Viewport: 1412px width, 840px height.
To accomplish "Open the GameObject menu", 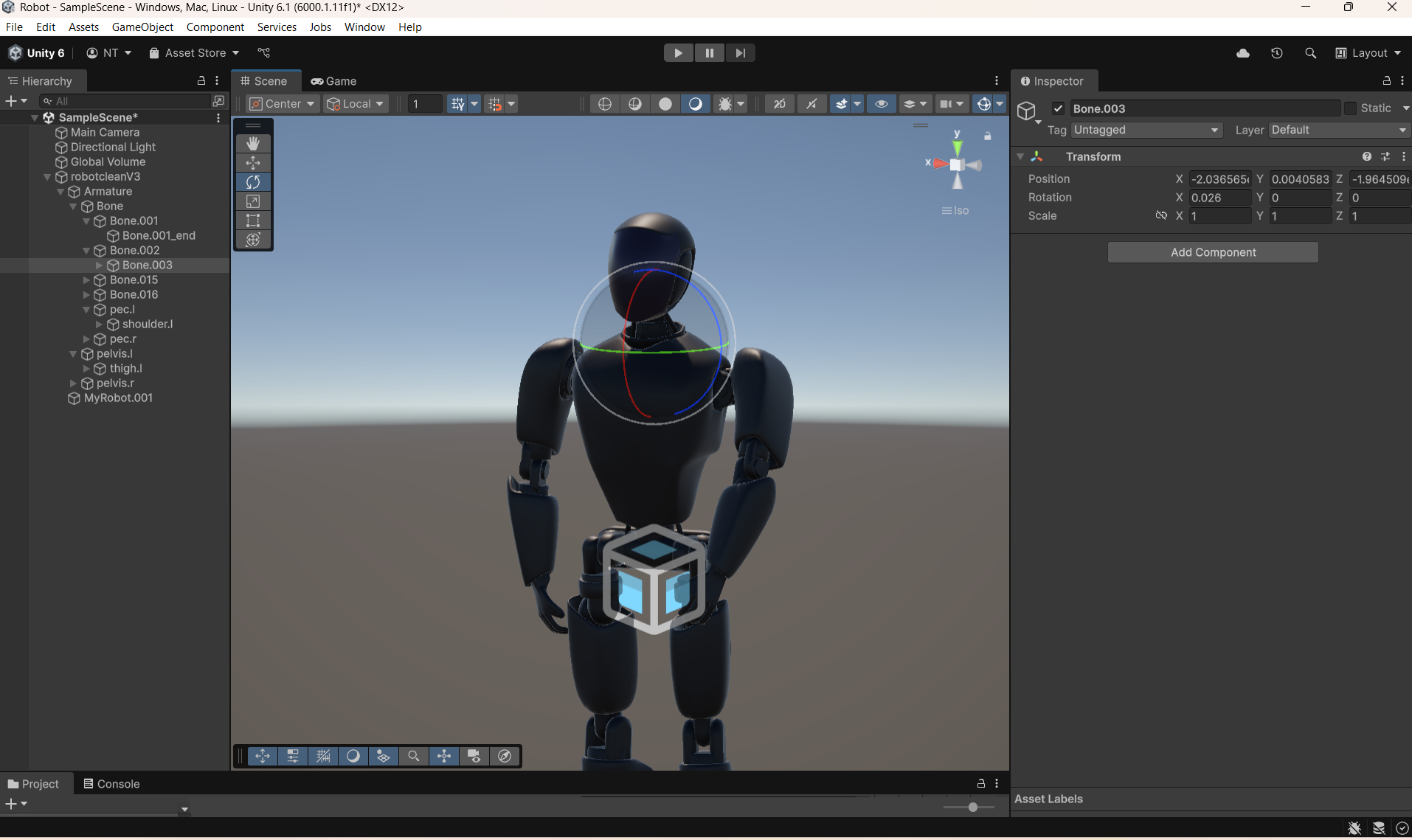I will coord(142,27).
